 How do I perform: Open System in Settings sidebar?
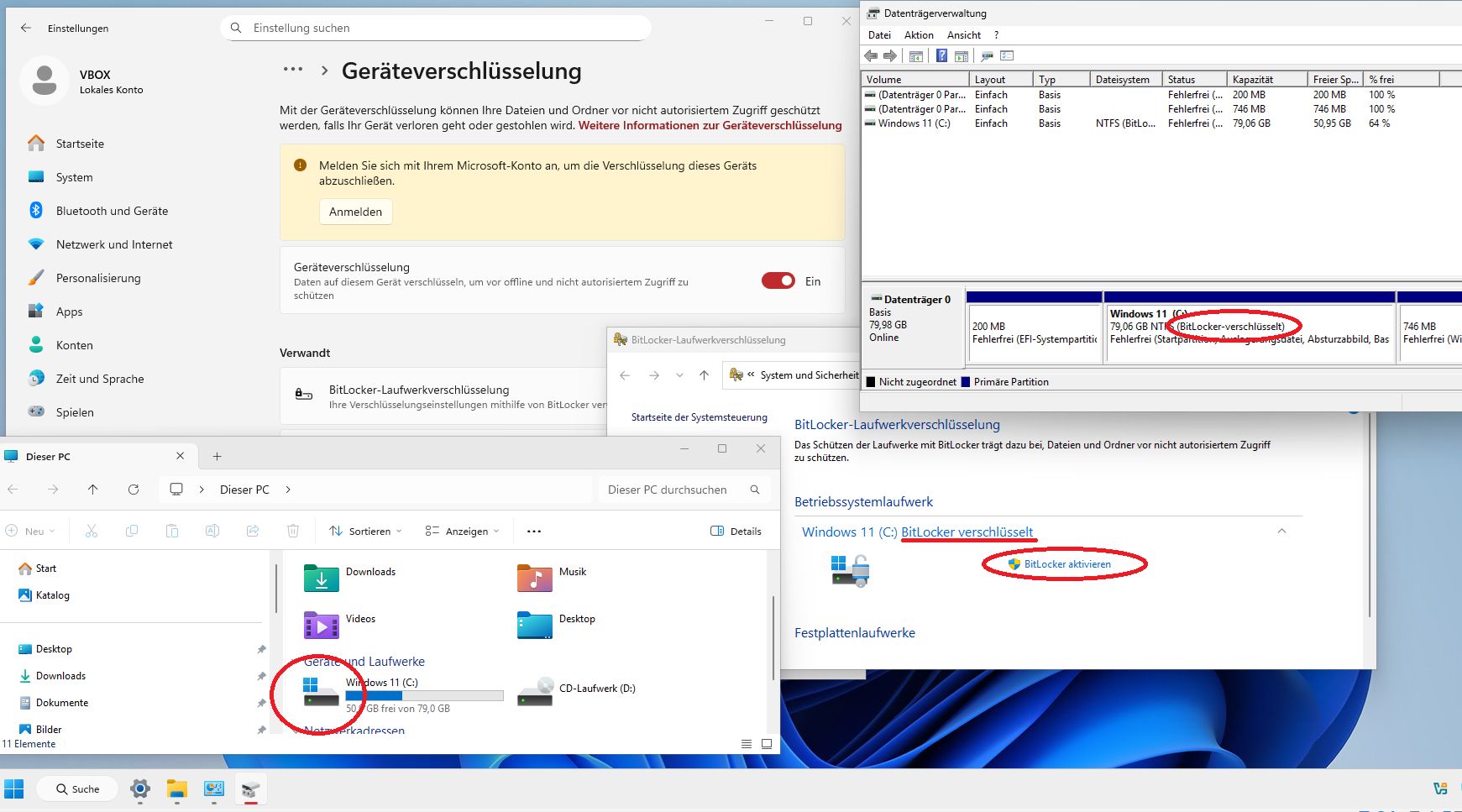[74, 177]
